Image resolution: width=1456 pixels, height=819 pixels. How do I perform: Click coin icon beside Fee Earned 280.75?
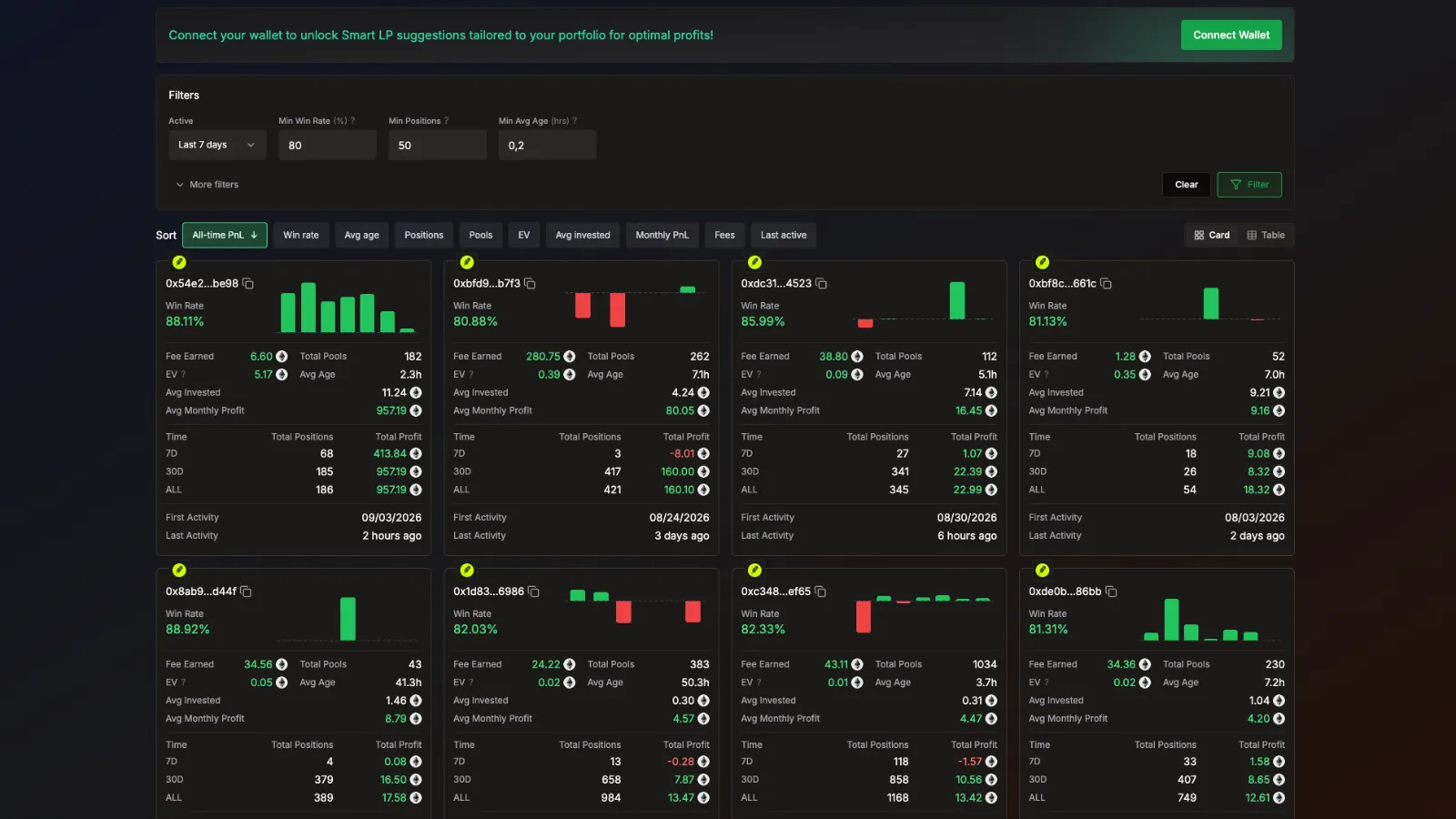tap(569, 357)
